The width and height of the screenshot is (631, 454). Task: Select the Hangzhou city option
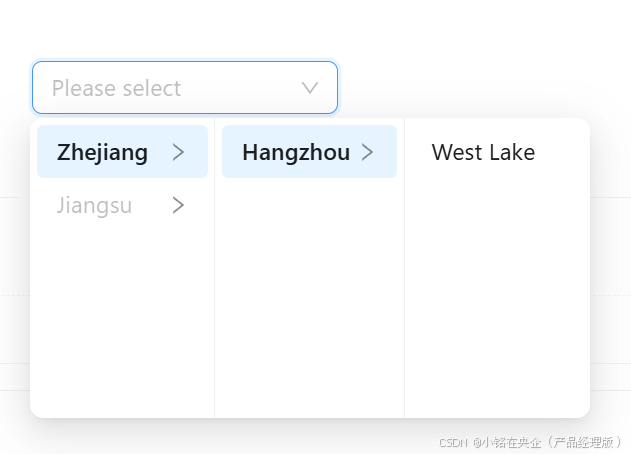pyautogui.click(x=295, y=152)
